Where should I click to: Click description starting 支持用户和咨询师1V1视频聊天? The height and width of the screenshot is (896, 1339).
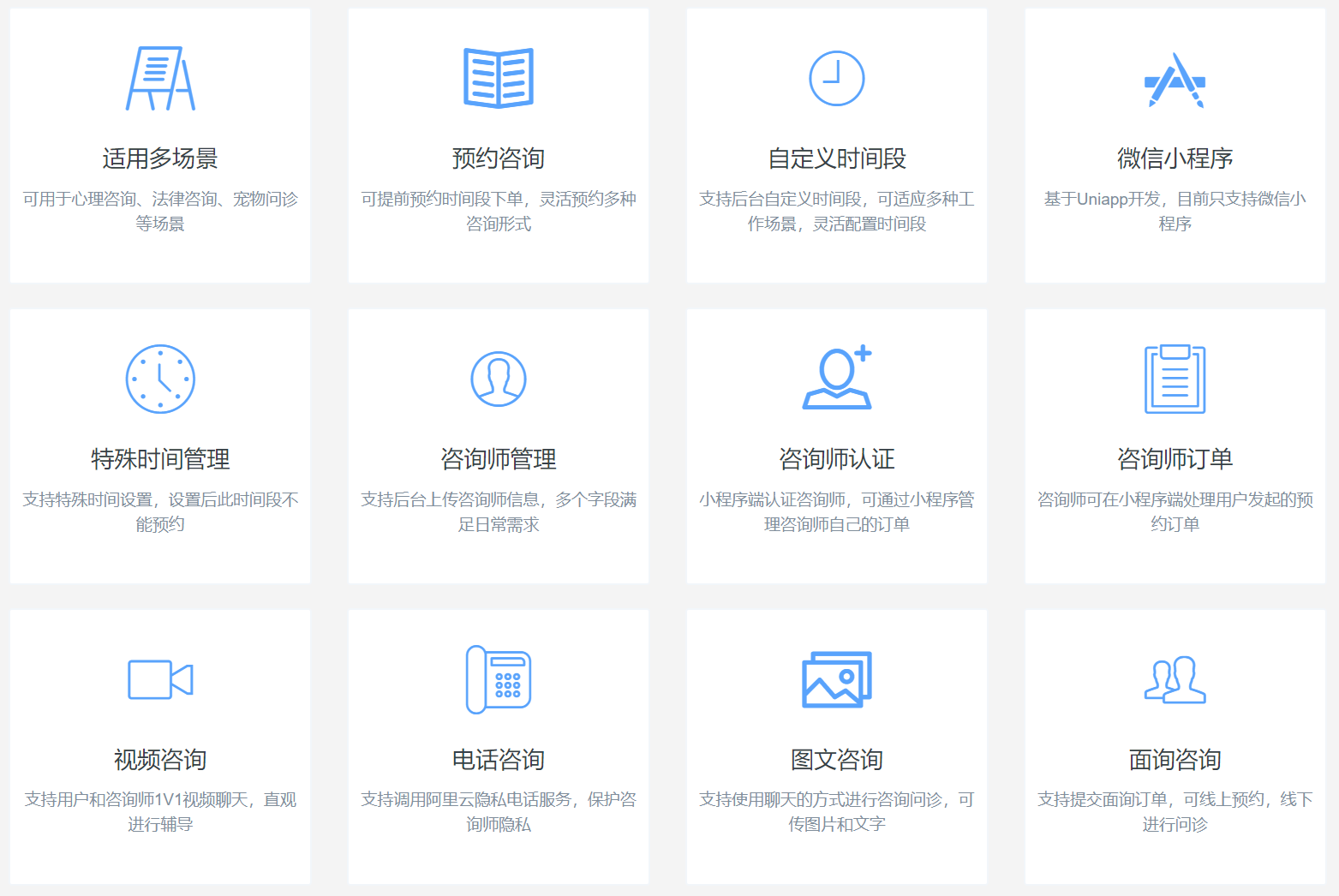[x=160, y=812]
